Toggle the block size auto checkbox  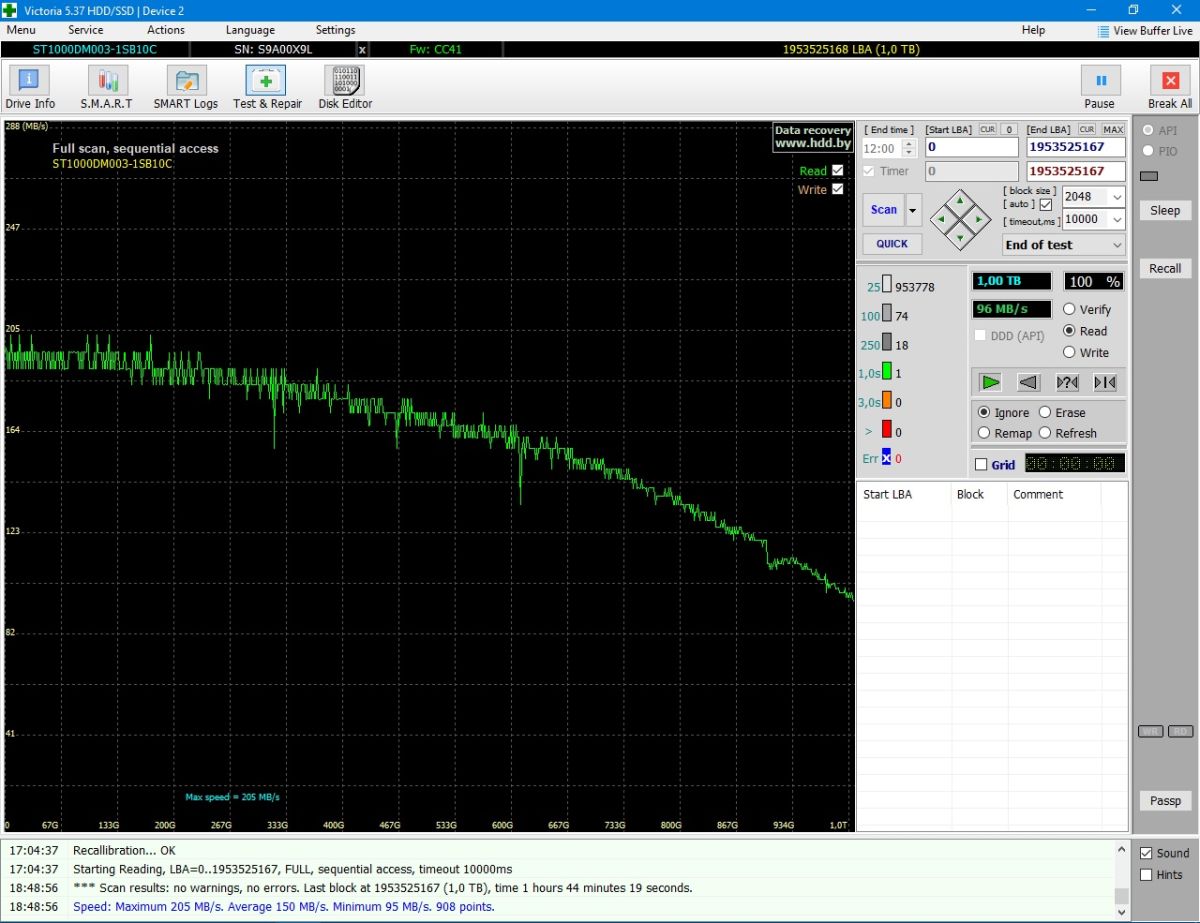coord(1046,204)
